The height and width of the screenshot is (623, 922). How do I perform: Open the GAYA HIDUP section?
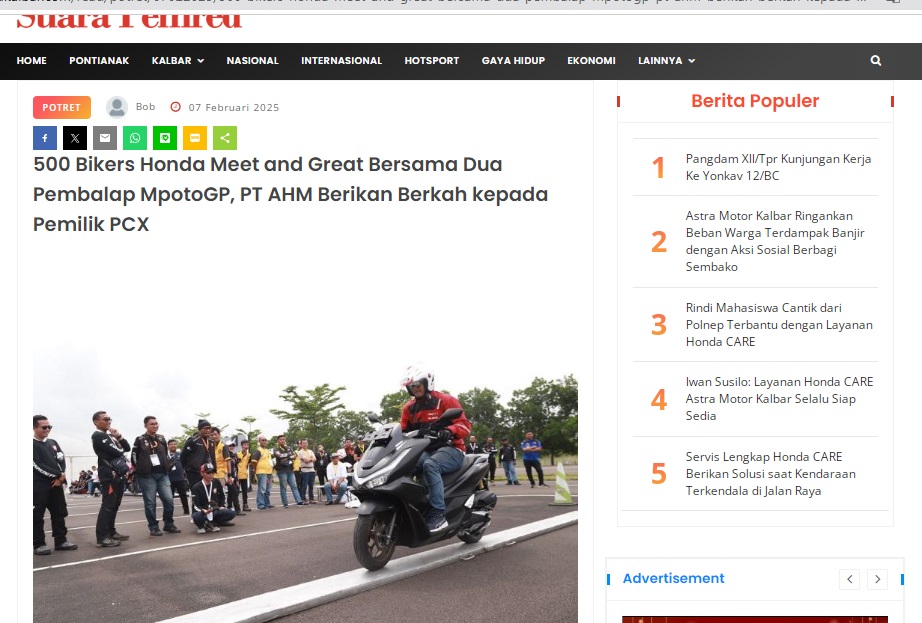pyautogui.click(x=513, y=61)
